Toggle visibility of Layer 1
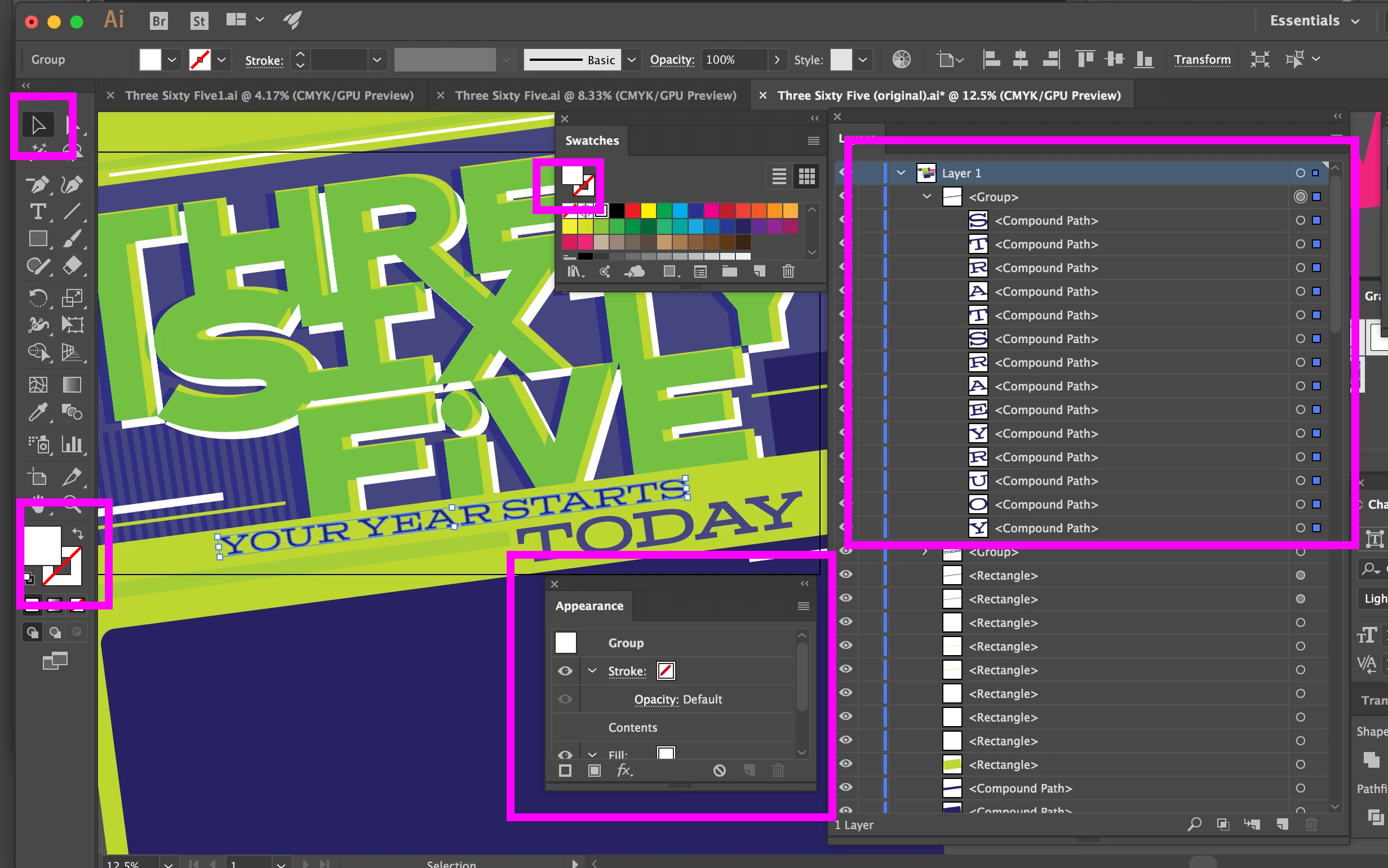The image size is (1388, 868). click(845, 173)
